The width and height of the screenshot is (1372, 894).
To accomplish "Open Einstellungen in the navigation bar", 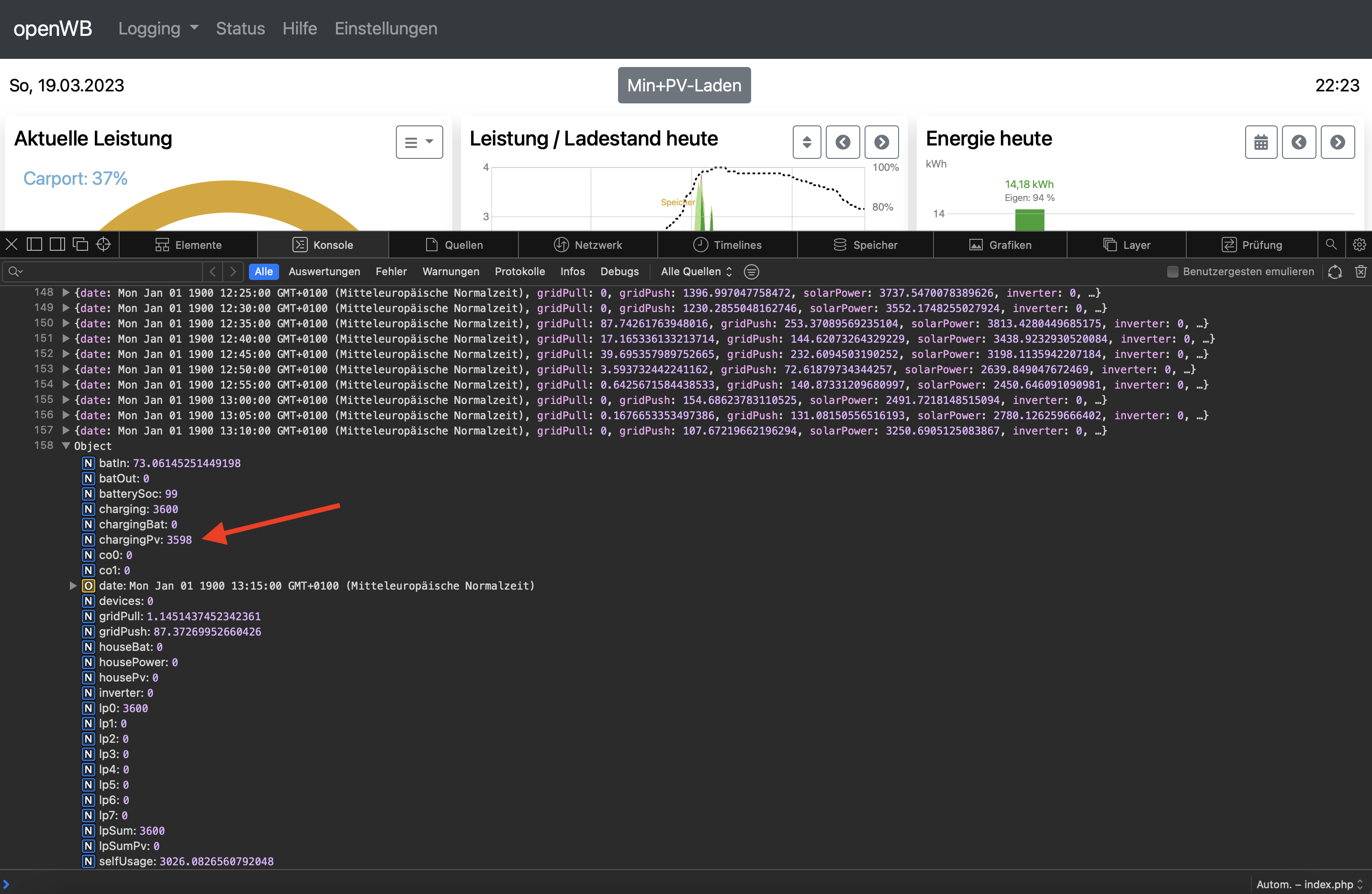I will pos(386,28).
